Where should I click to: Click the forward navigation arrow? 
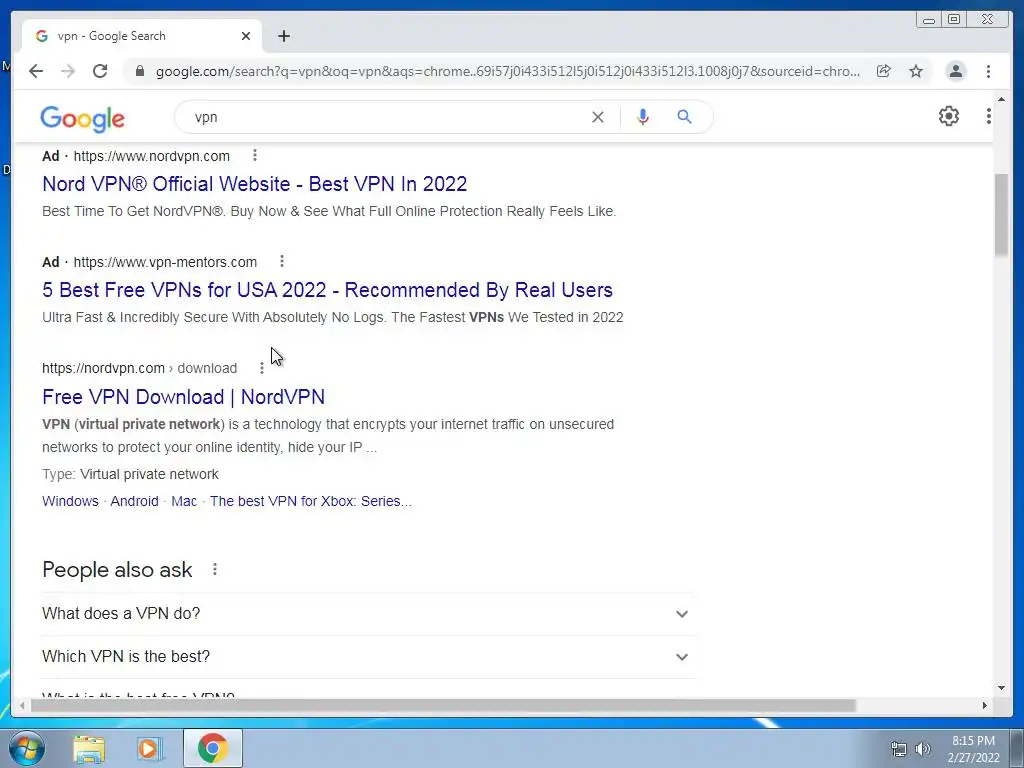point(68,71)
